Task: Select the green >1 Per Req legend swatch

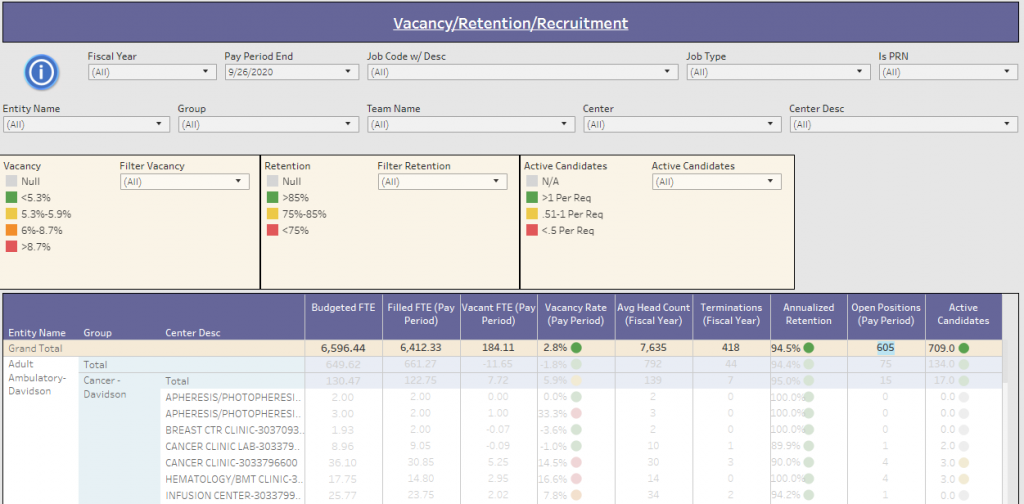Action: [533, 198]
